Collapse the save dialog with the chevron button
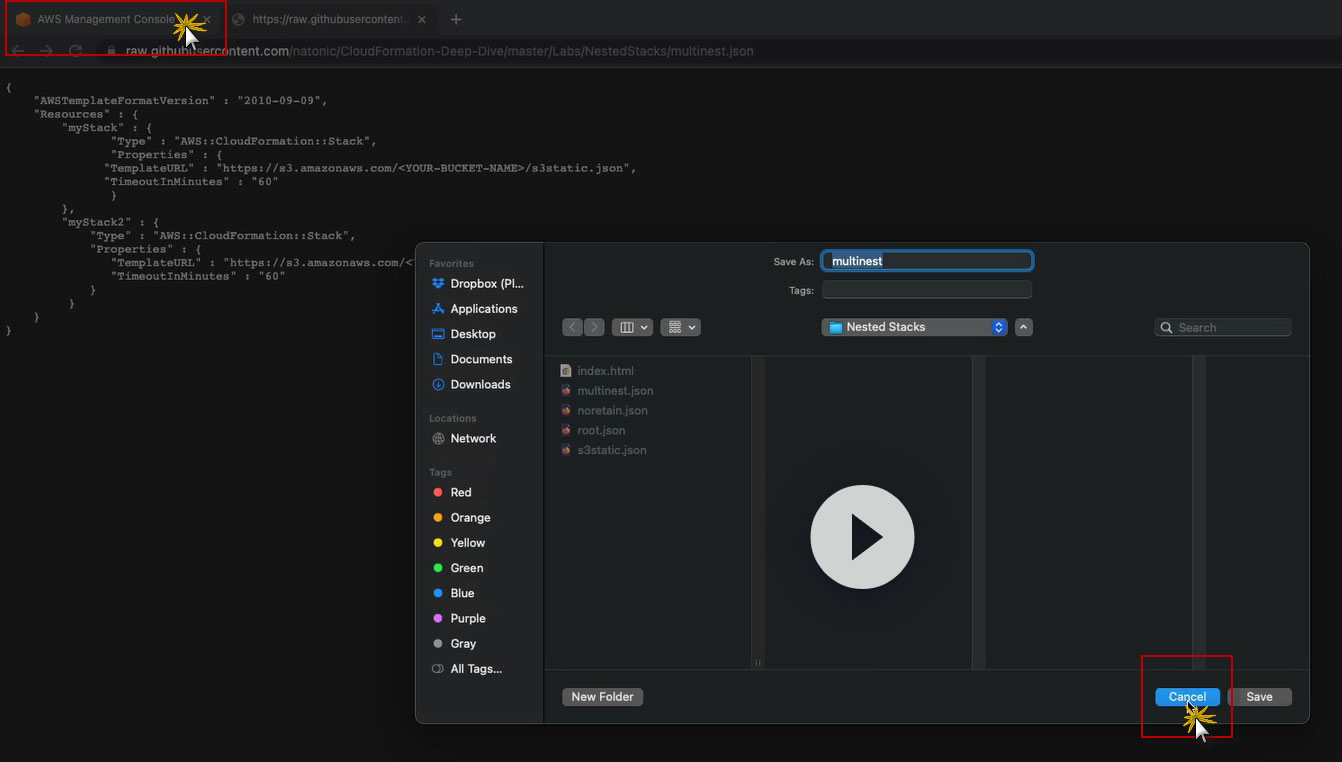 [x=1024, y=327]
